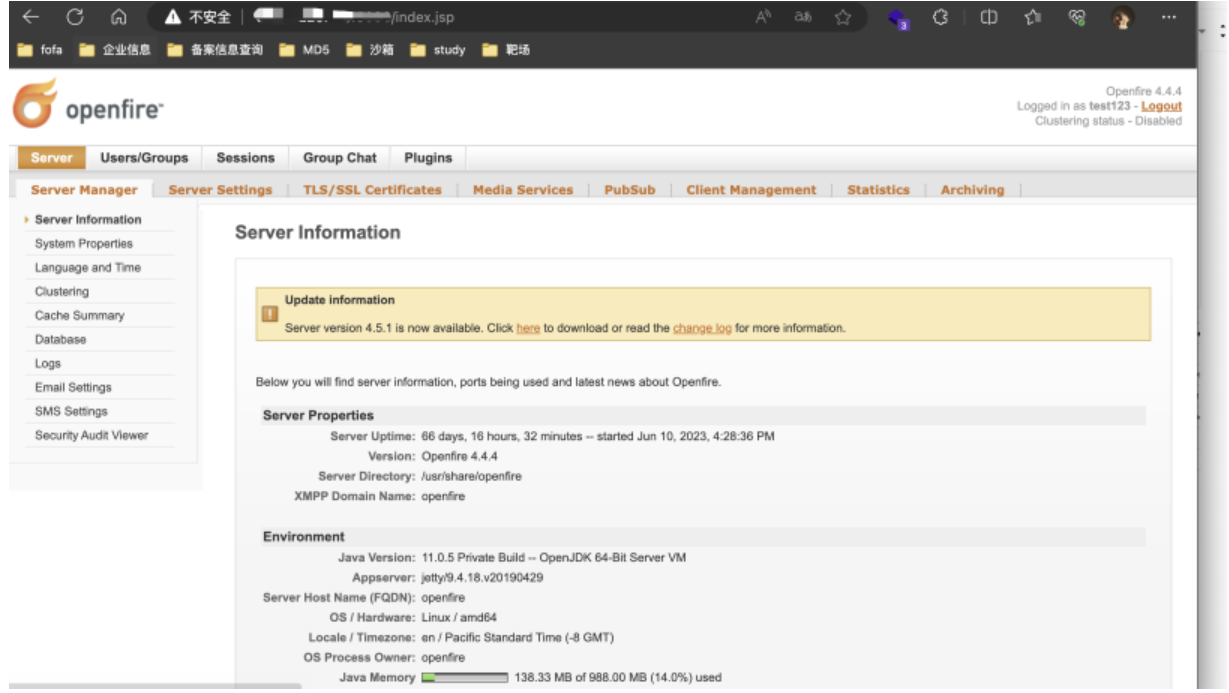Open the TLS/SSL Certificates subtab

coord(372,190)
